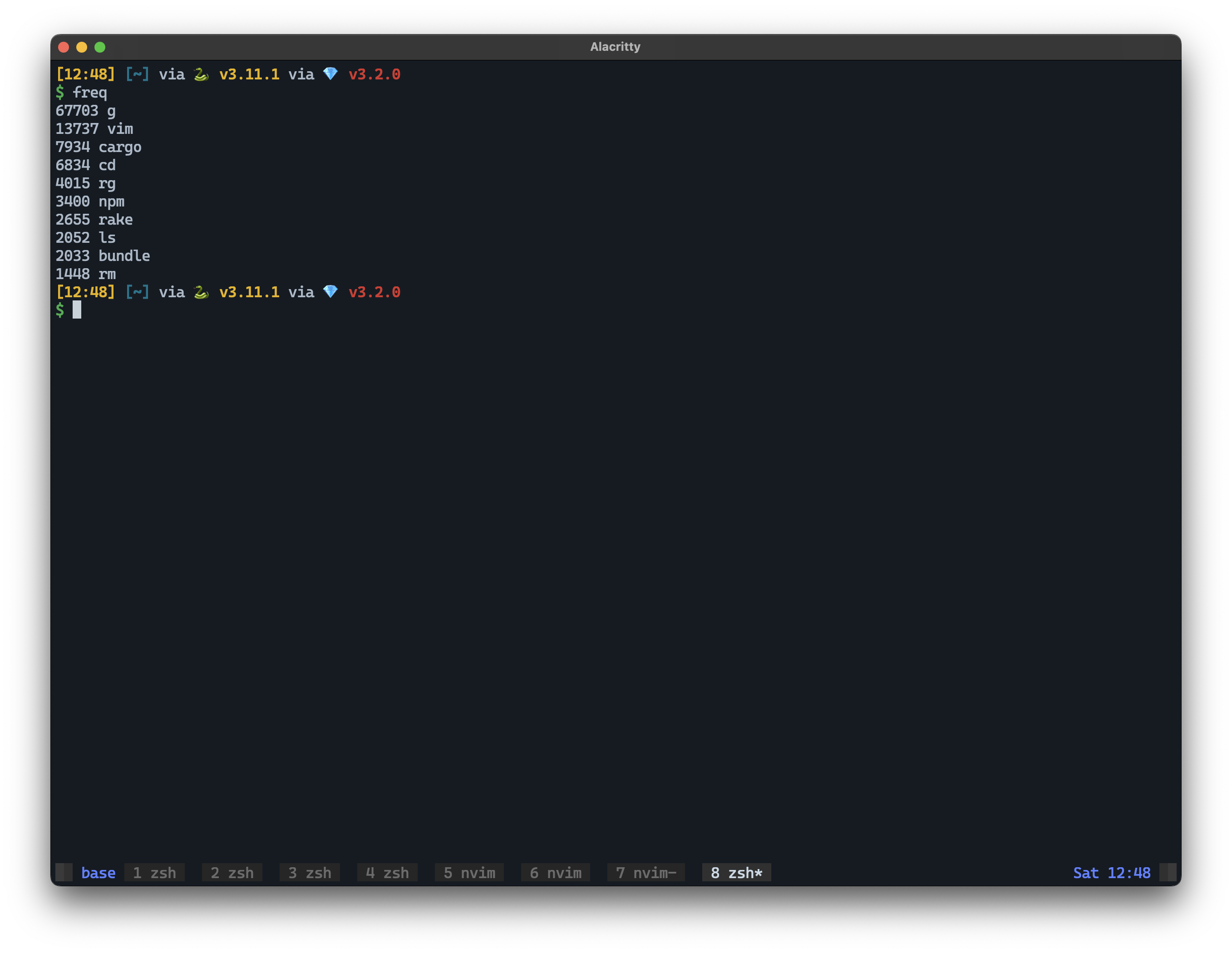Click the gem emoji in bottom prompt
Image resolution: width=1232 pixels, height=953 pixels.
(330, 291)
